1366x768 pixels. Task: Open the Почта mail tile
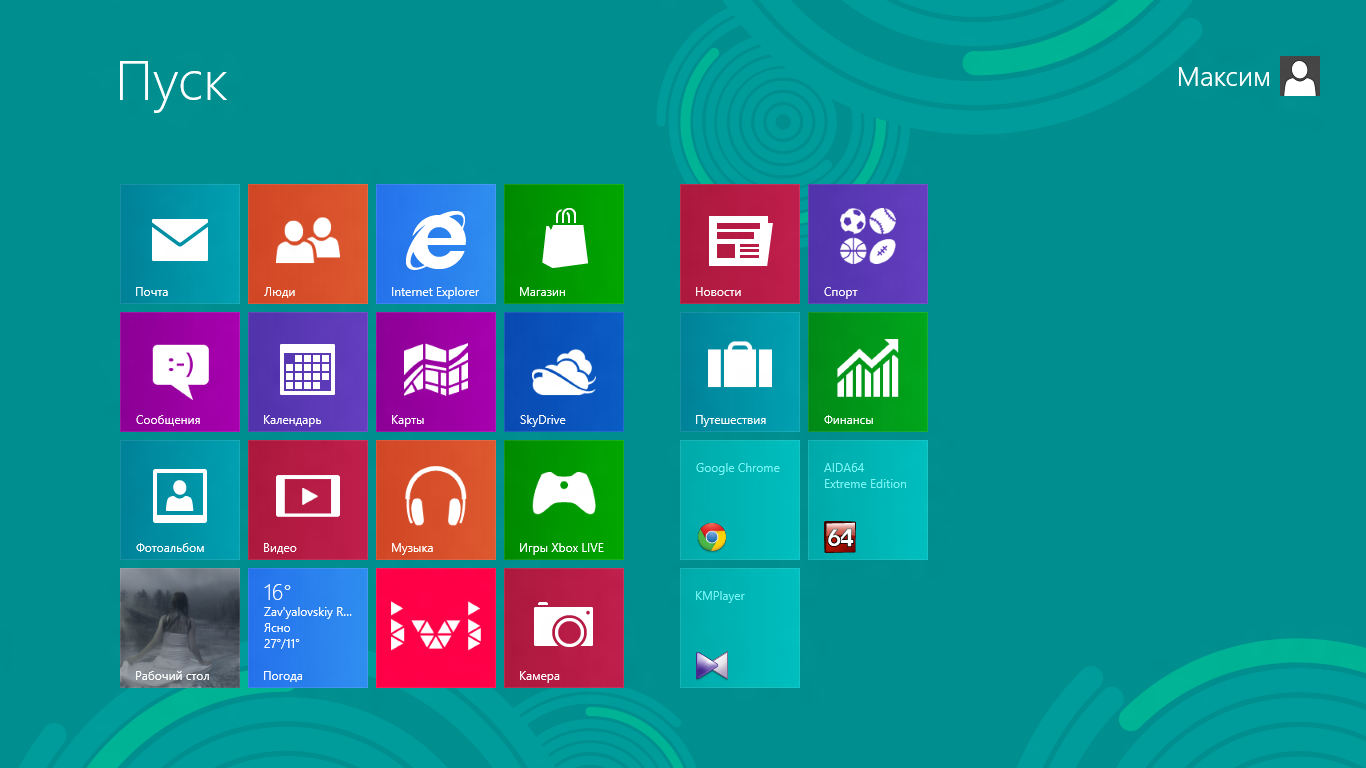coord(180,243)
